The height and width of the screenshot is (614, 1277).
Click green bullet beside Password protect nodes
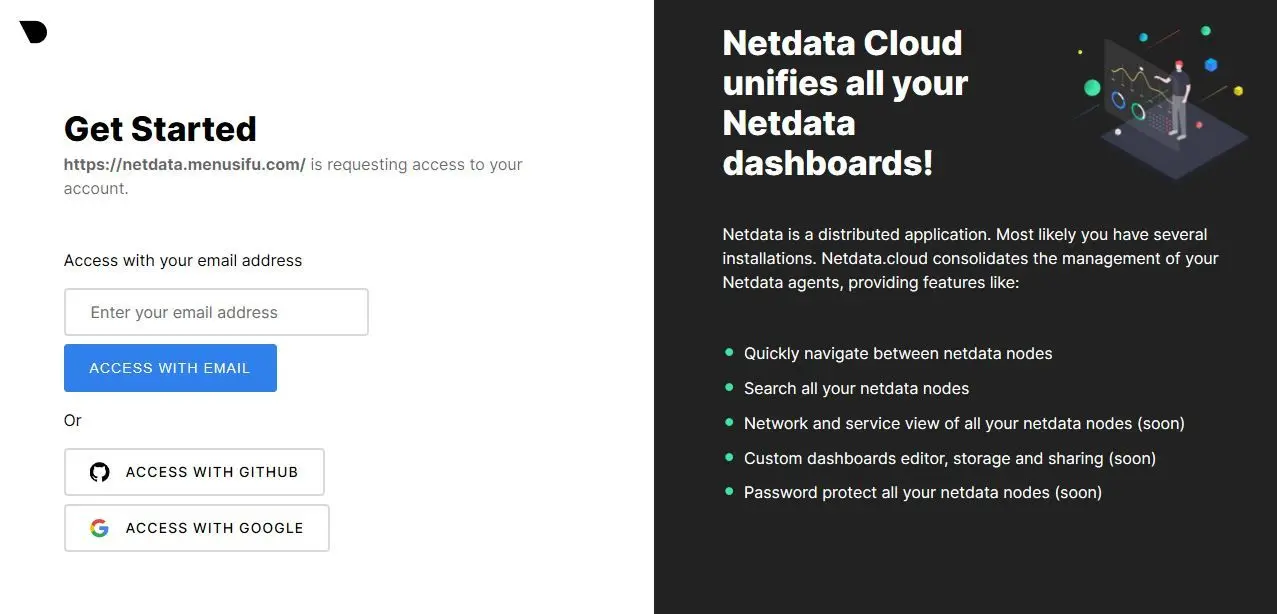click(729, 491)
